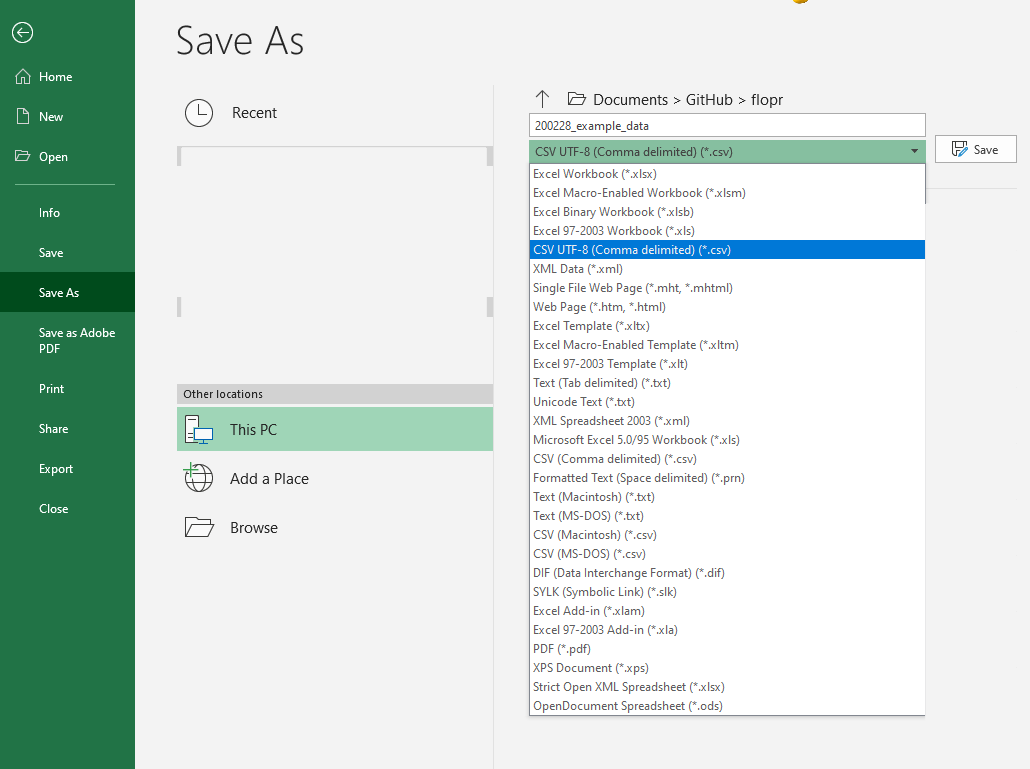Screen dimensions: 1030x769
Task: Select SYLK (Symbolic Link) (*.slk)
Action: [727, 592]
